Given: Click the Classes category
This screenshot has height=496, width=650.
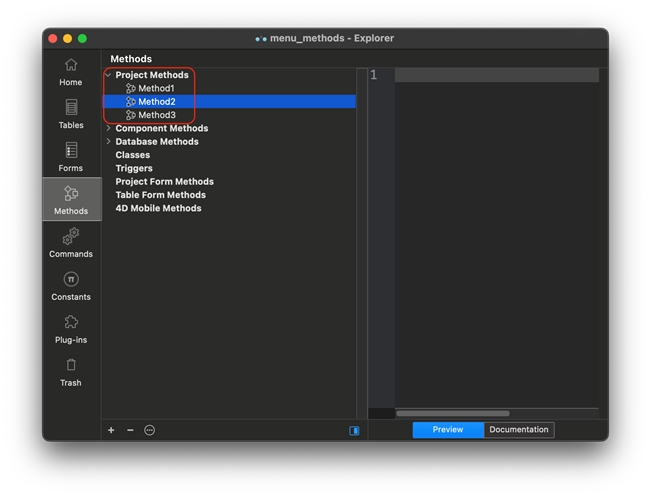Looking at the screenshot, I should click(133, 155).
